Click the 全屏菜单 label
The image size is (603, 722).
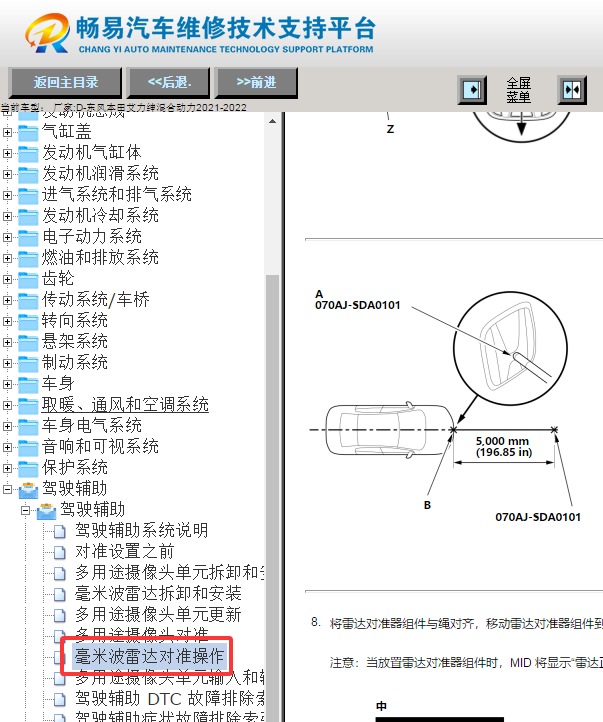(518, 90)
